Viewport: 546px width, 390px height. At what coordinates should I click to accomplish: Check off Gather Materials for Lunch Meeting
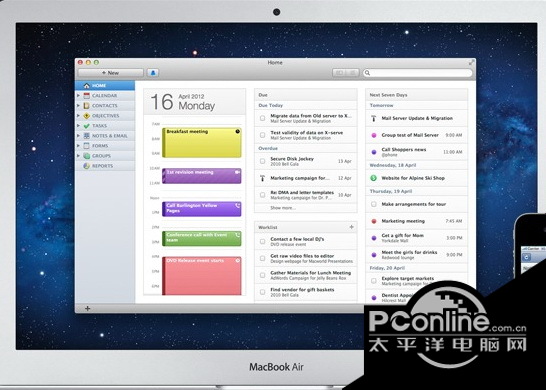(x=263, y=275)
